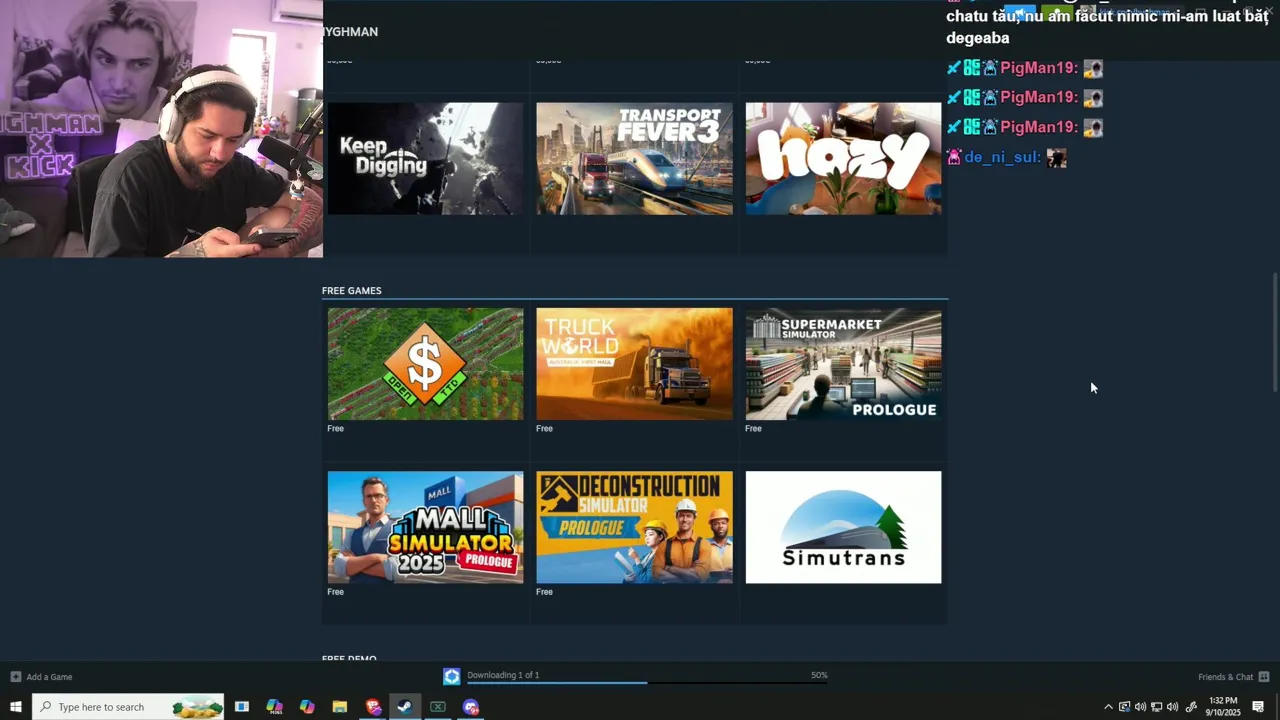Click the first PigMan19 chat username
Image resolution: width=1280 pixels, height=720 pixels.
tap(1039, 68)
